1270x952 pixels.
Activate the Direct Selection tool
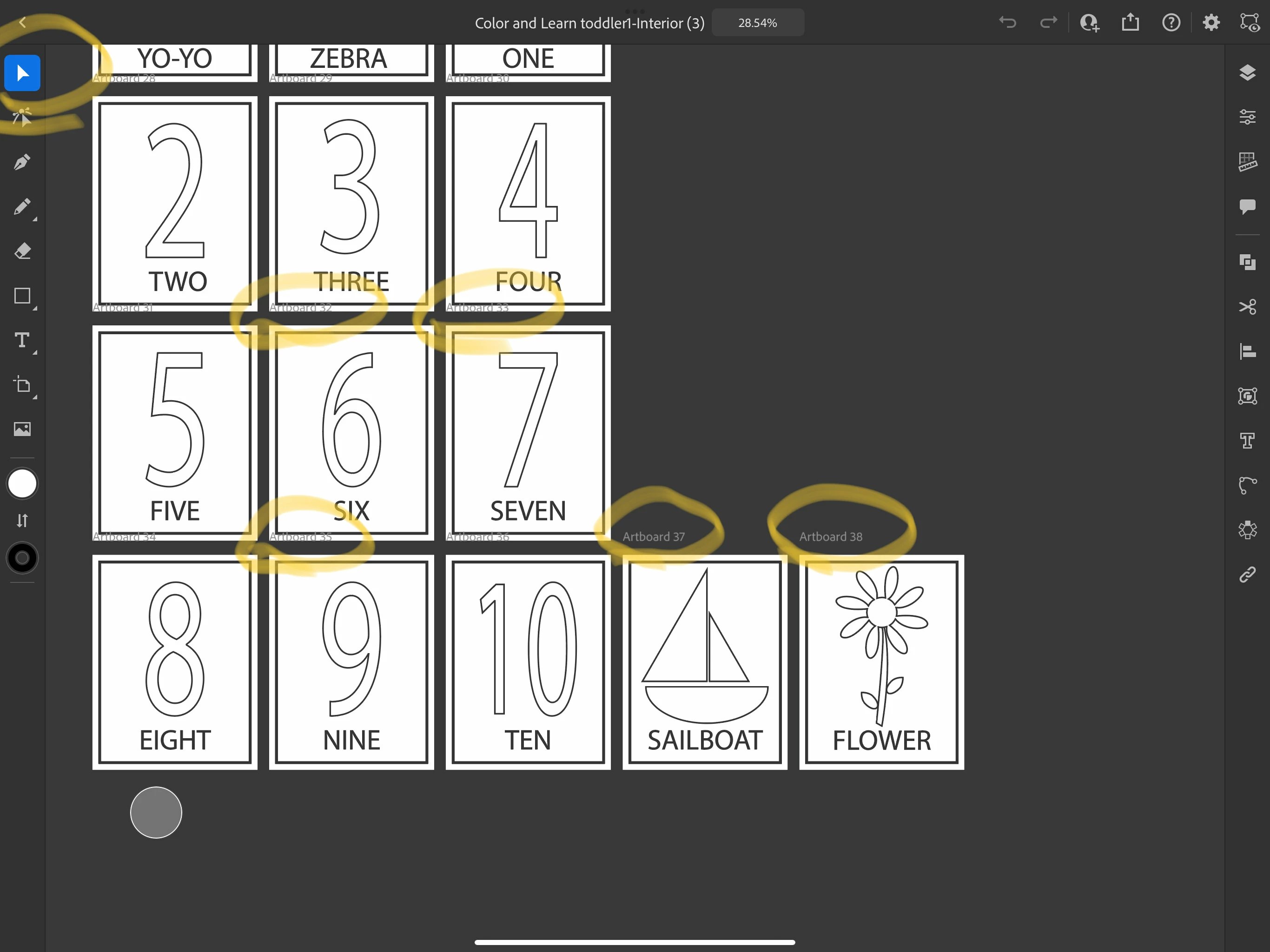(22, 118)
